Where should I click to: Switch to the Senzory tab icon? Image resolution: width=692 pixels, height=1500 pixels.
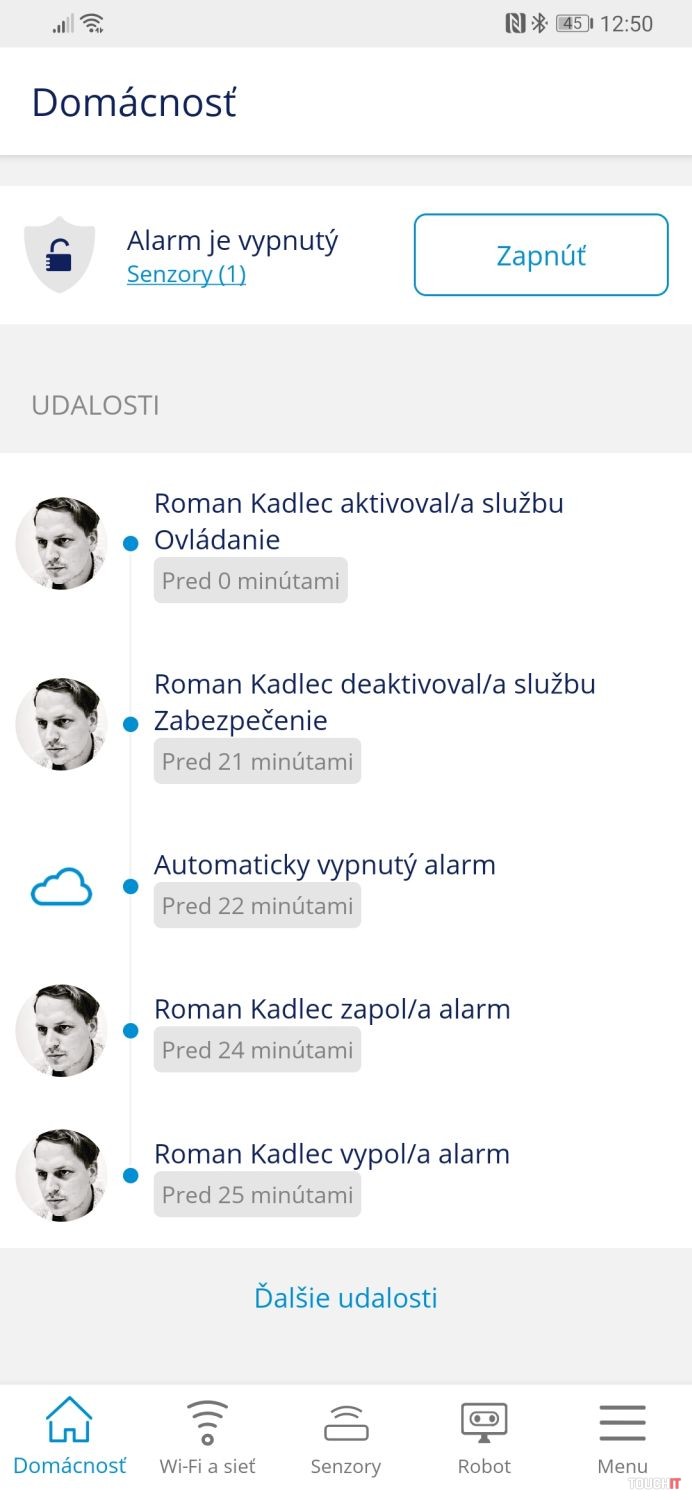tap(346, 1422)
